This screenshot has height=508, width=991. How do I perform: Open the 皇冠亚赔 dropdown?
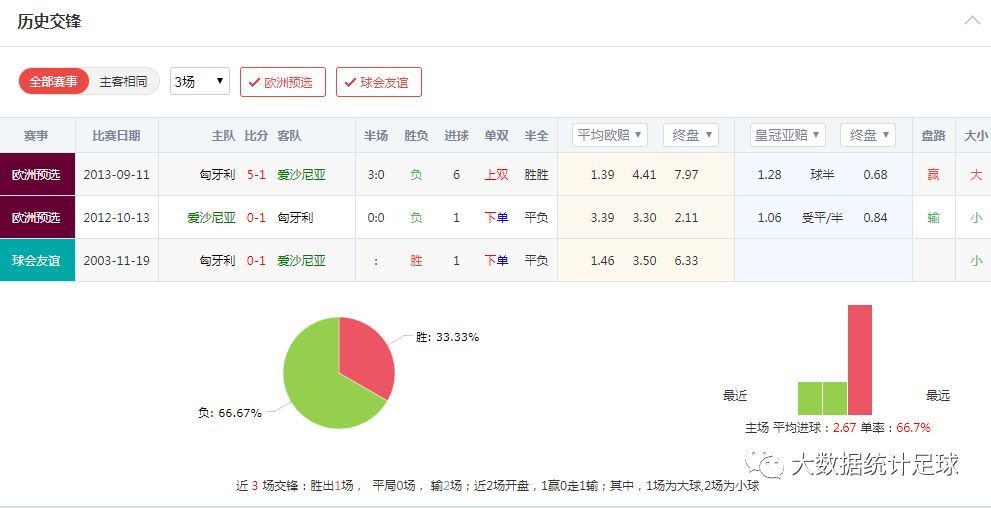tap(787, 135)
